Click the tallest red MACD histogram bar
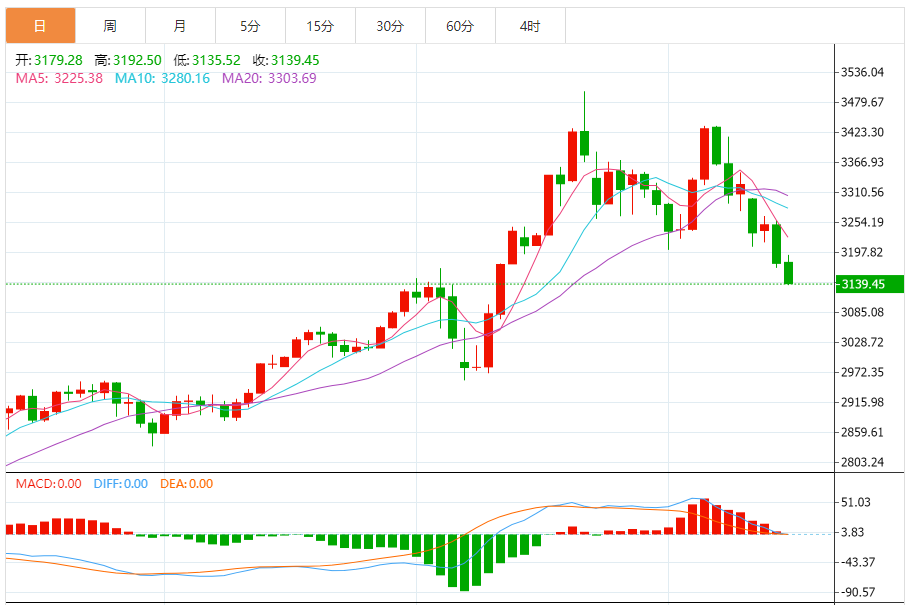The height and width of the screenshot is (605, 910). point(704,516)
